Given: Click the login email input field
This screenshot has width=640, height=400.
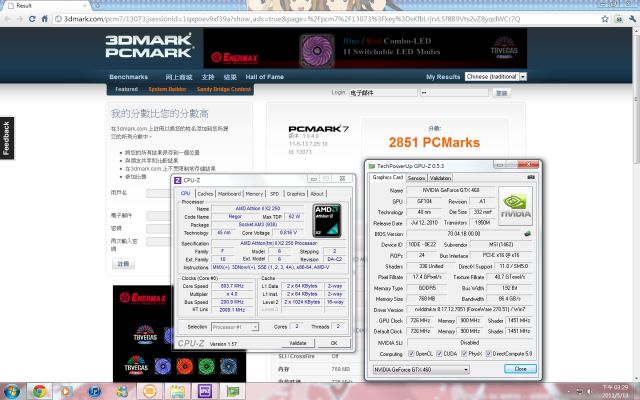Looking at the screenshot, I should [383, 93].
